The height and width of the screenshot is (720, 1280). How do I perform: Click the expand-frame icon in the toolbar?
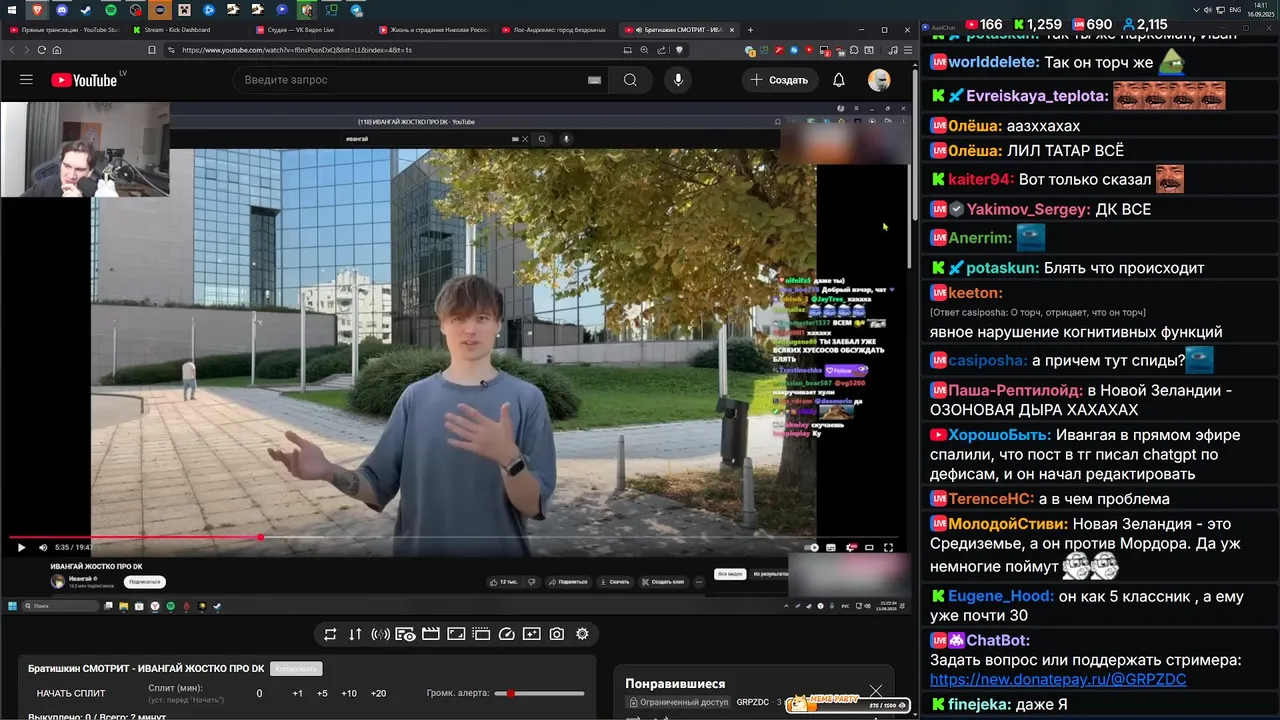(x=456, y=634)
